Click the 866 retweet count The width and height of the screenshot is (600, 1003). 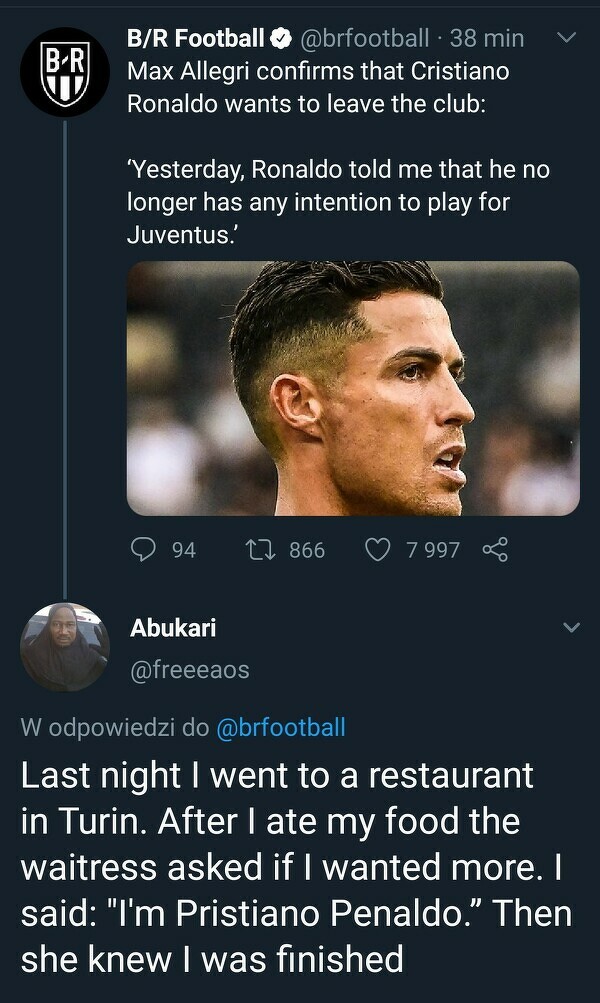307,549
